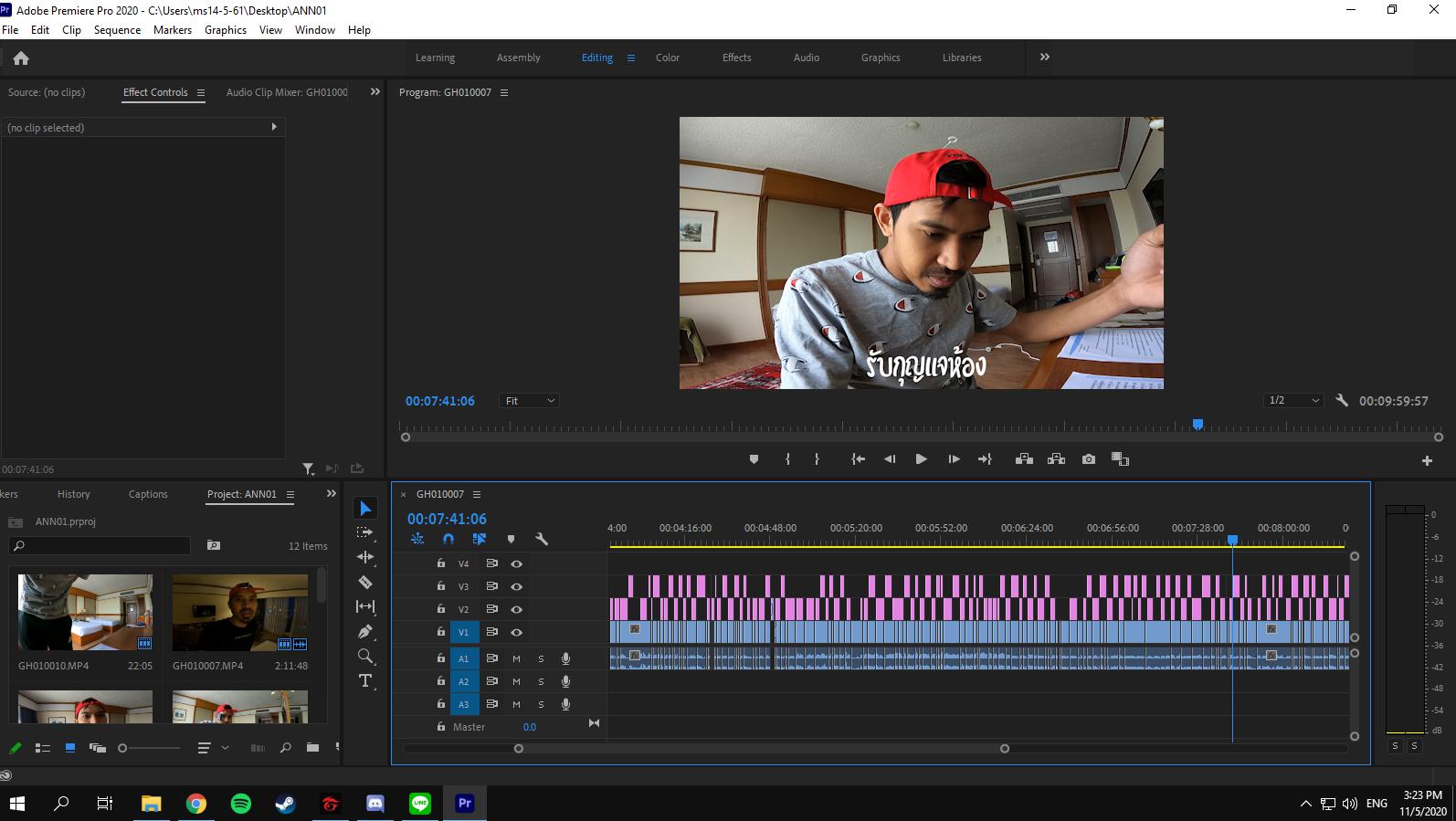Viewport: 1456px width, 821px height.
Task: Click the project search field
Action: point(100,545)
